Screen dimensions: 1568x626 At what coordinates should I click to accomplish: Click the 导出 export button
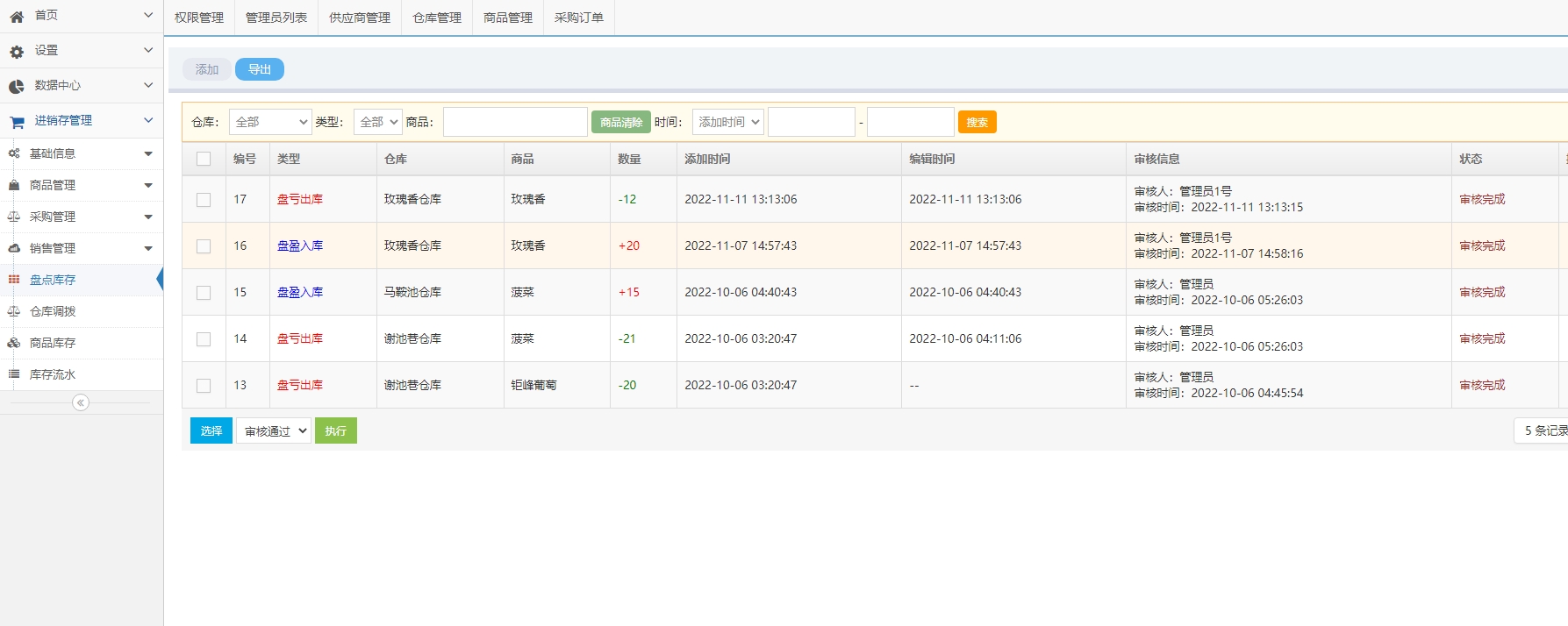point(260,69)
